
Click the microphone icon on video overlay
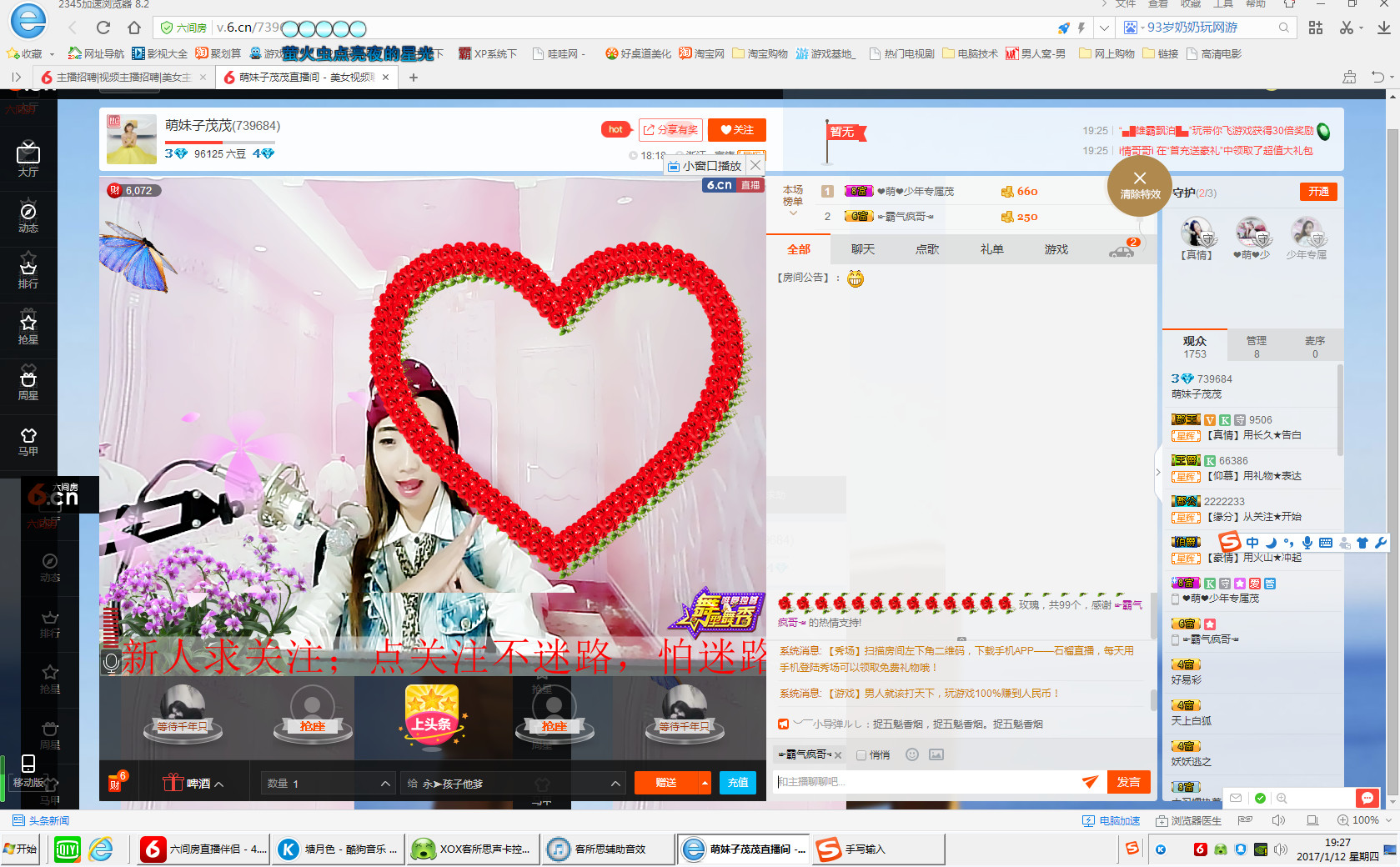point(111,663)
